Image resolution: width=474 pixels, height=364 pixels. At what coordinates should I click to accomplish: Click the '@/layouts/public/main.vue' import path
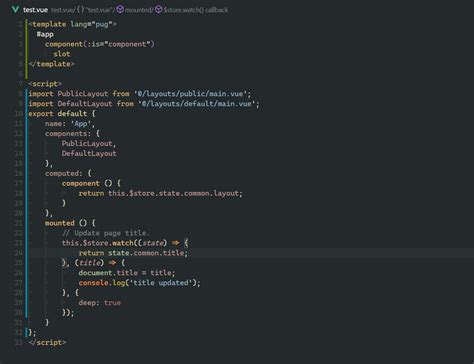(190, 94)
